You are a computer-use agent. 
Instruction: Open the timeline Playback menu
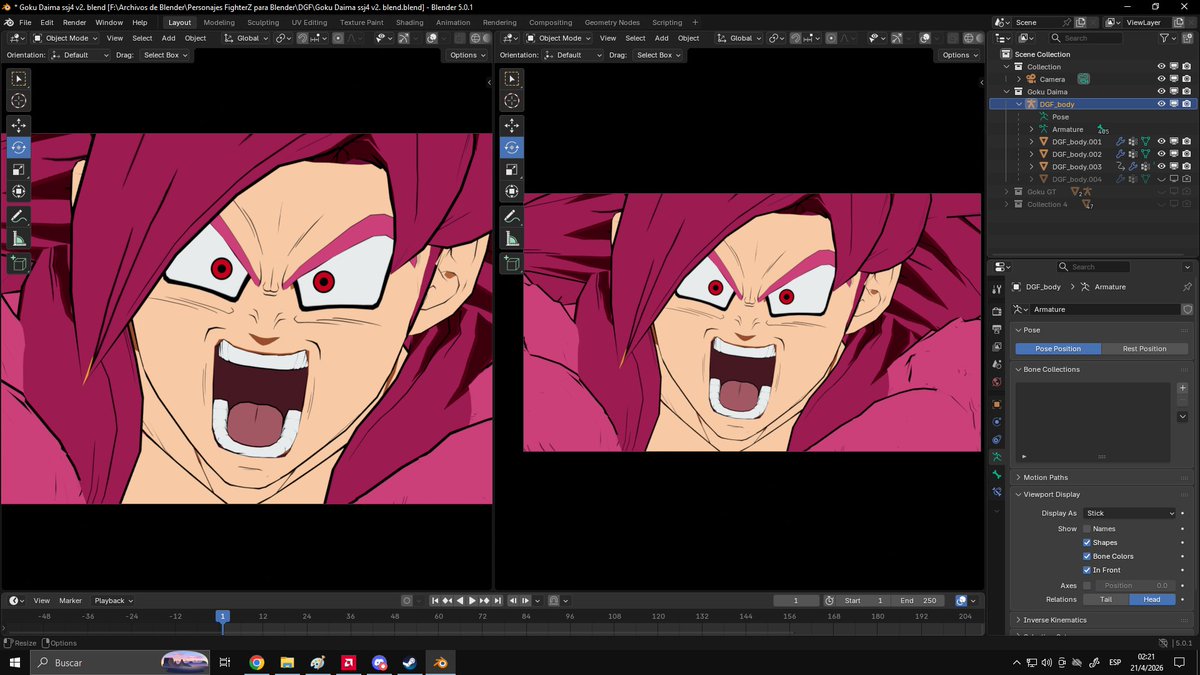coord(113,601)
